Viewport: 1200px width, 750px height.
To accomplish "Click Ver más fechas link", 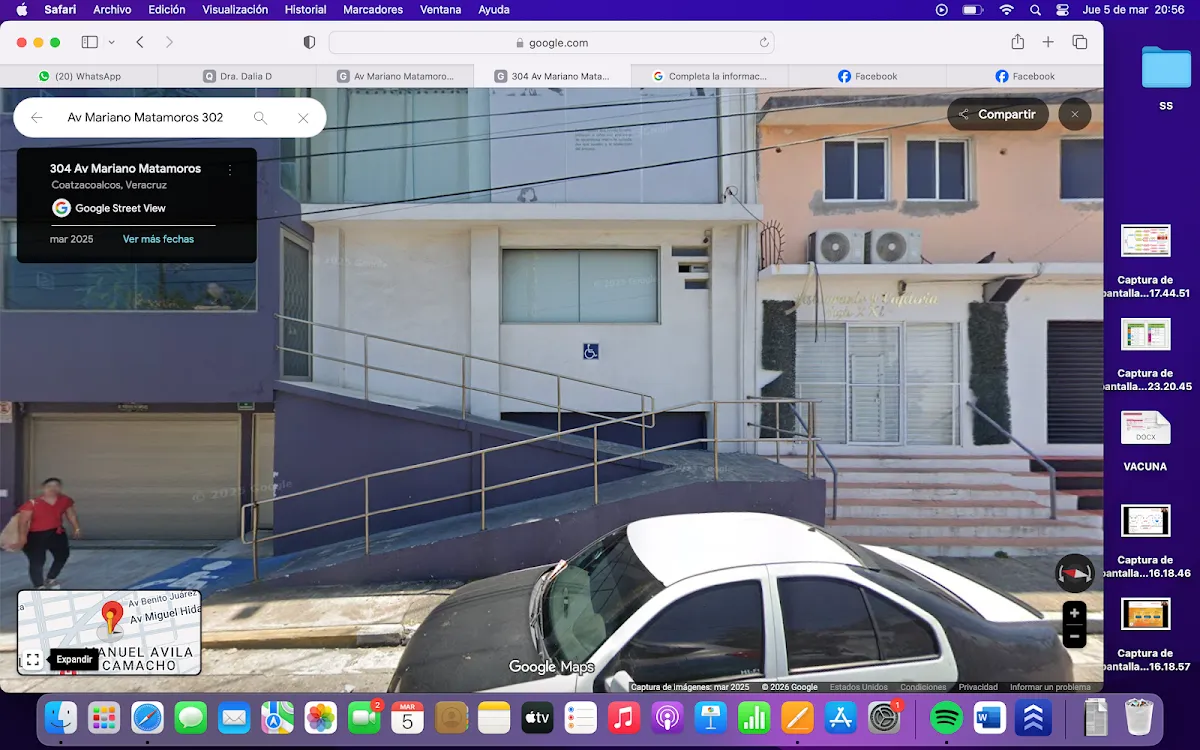I will 158,239.
